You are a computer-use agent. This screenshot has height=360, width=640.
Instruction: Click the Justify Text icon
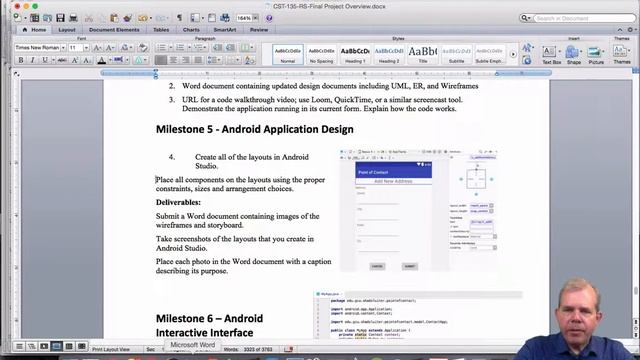pos(198,60)
